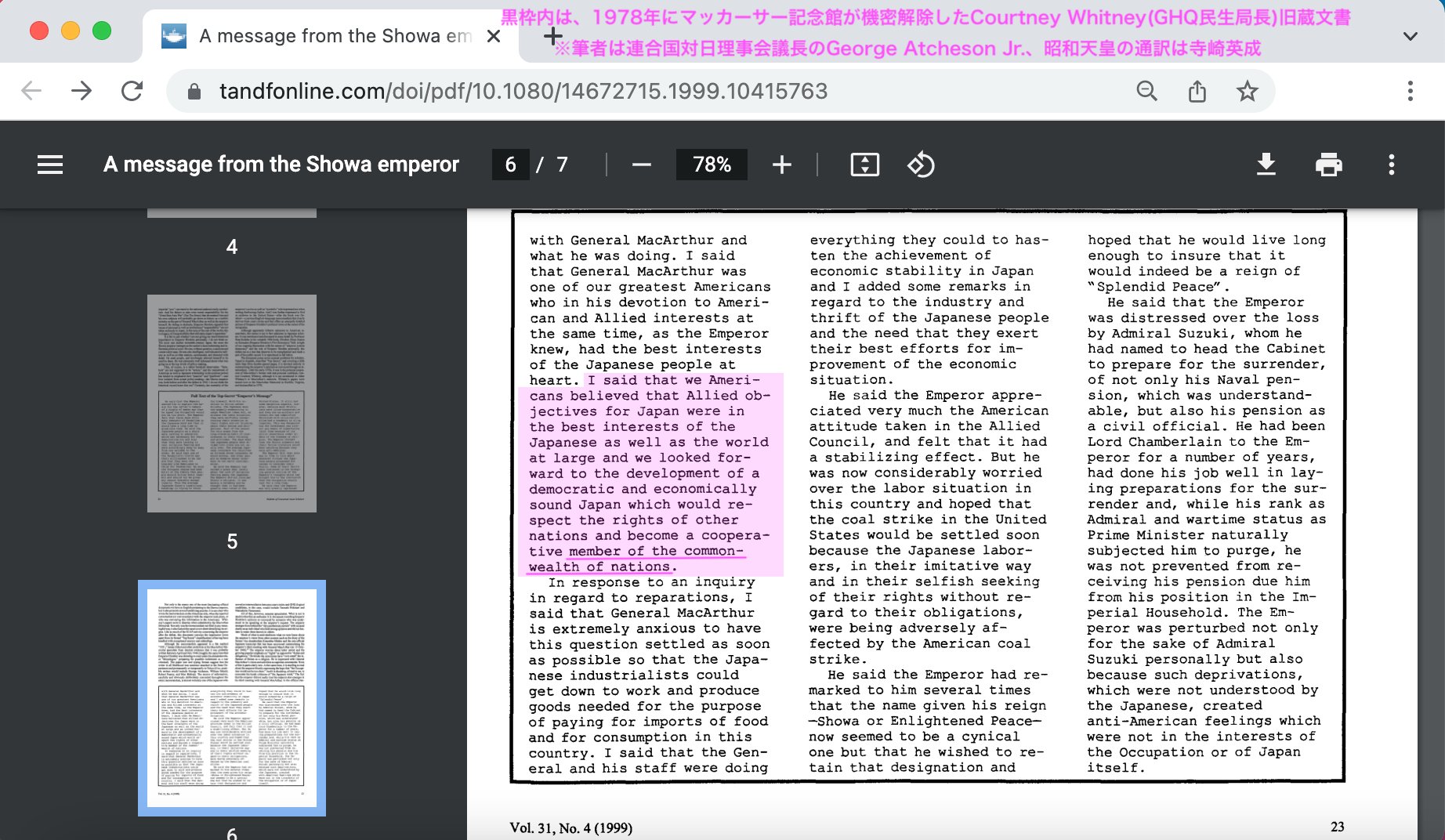
Task: Focus the tandfonline.com address bar
Action: 523,91
